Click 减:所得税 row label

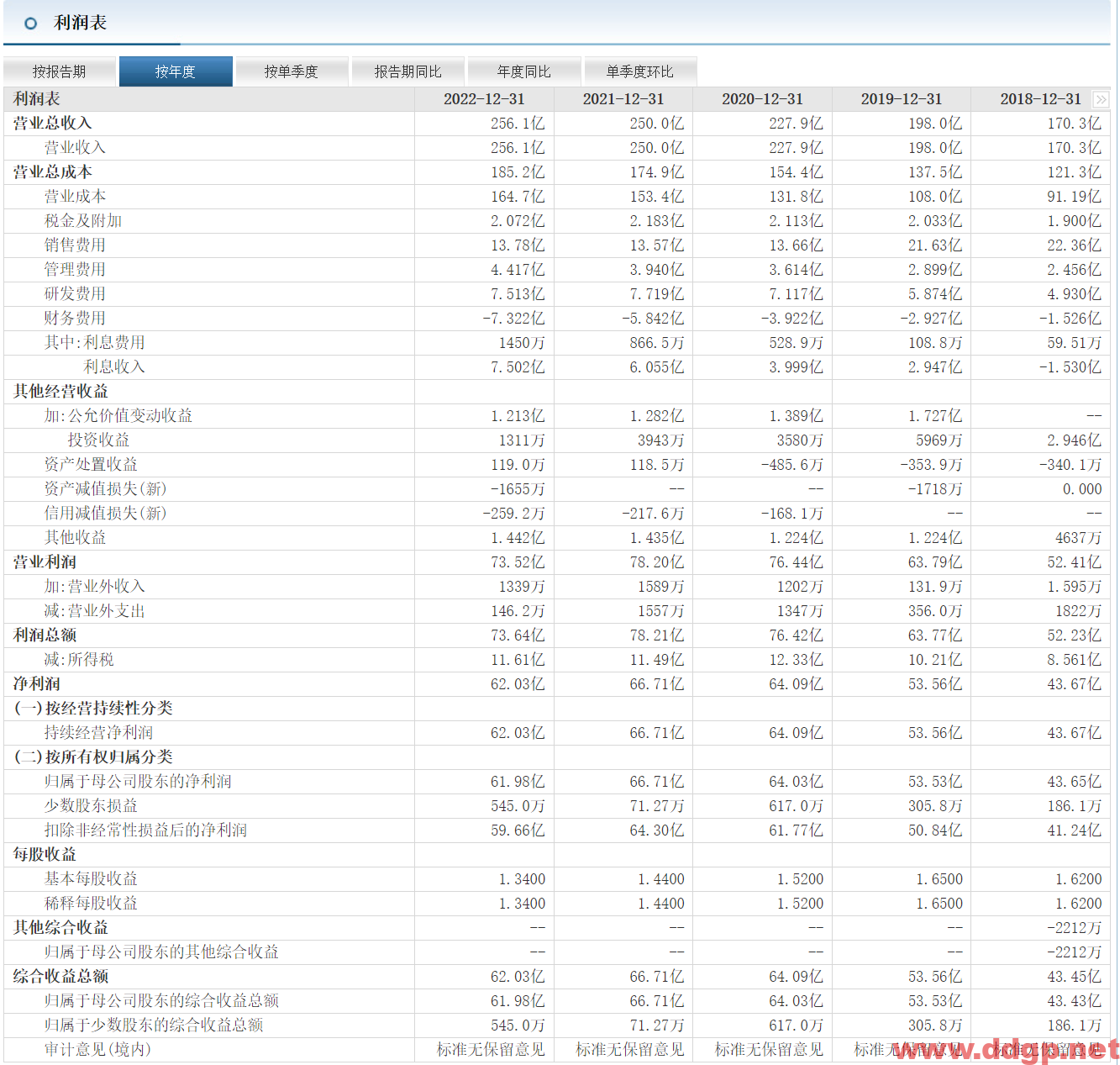click(x=79, y=660)
